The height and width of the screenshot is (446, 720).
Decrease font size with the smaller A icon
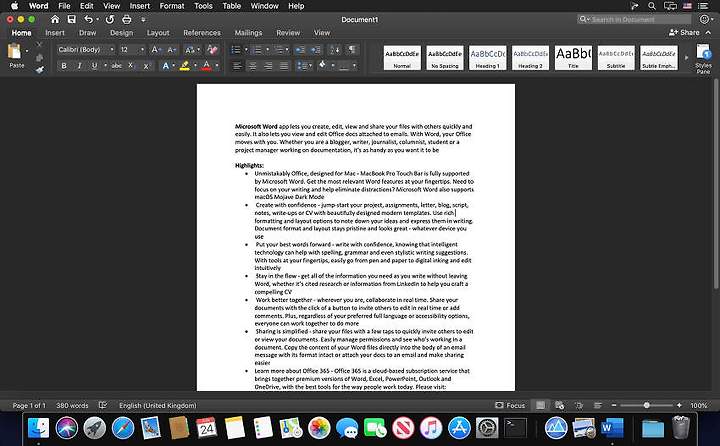click(171, 50)
